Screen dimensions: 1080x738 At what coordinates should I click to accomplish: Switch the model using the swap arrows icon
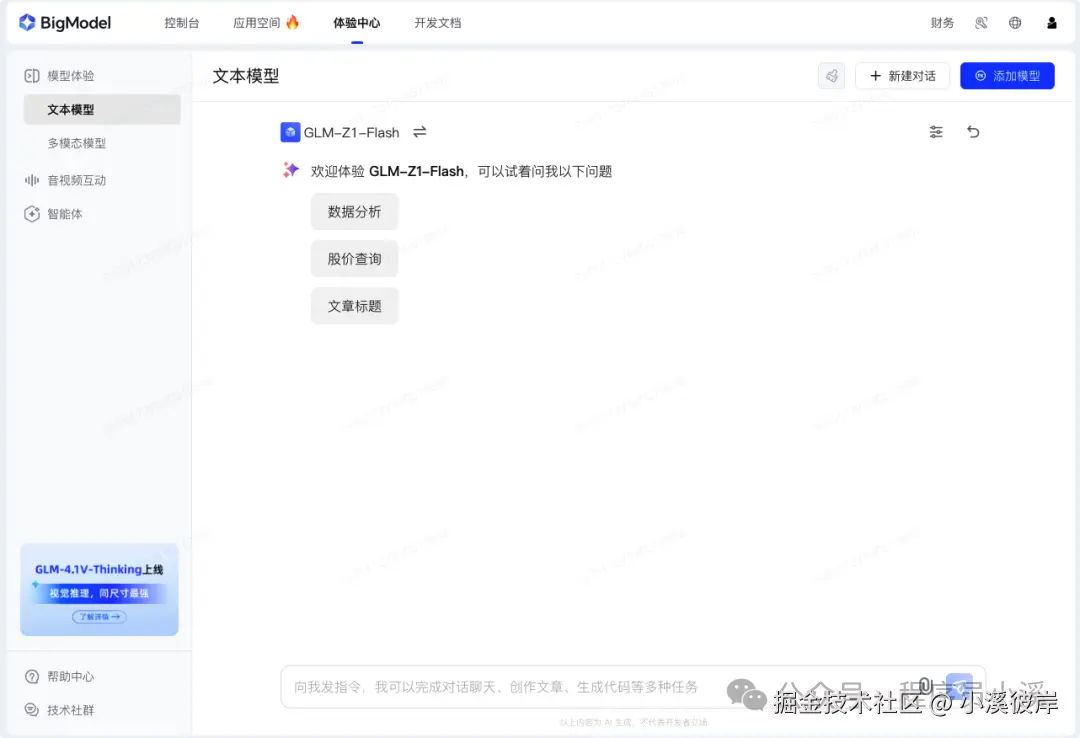coord(419,131)
